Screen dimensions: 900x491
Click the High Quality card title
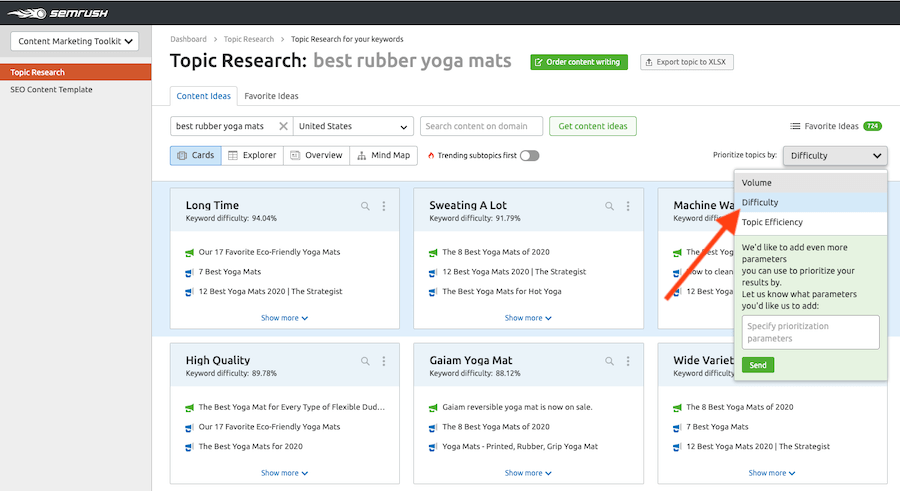pos(218,360)
